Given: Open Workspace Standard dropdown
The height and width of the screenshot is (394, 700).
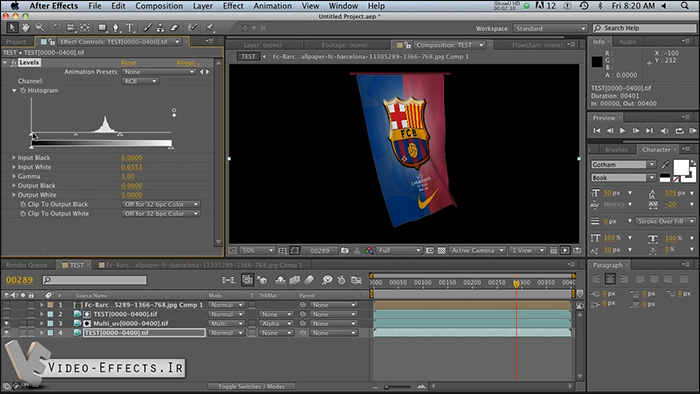Looking at the screenshot, I should [550, 28].
